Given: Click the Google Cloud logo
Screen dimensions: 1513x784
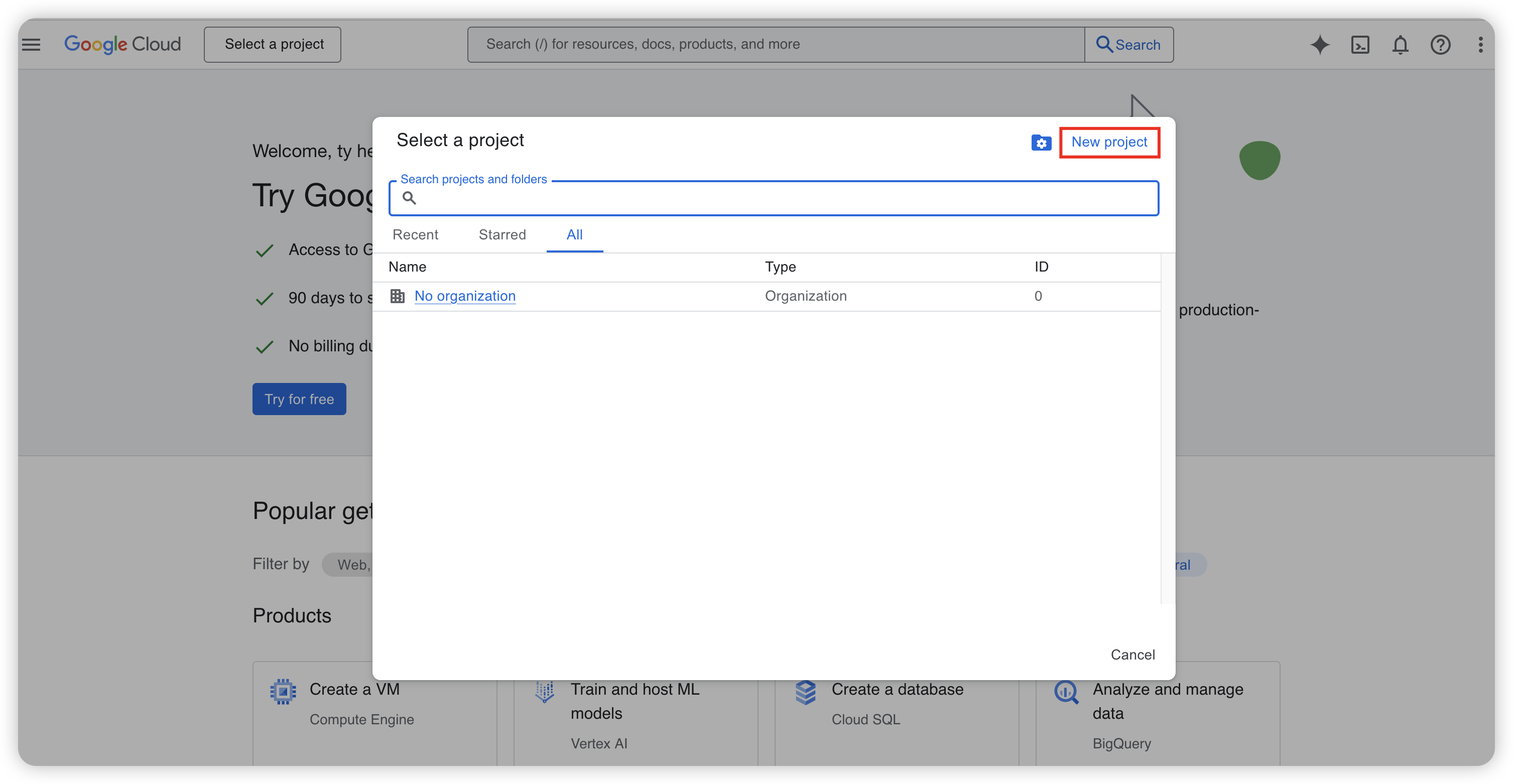Looking at the screenshot, I should point(122,45).
